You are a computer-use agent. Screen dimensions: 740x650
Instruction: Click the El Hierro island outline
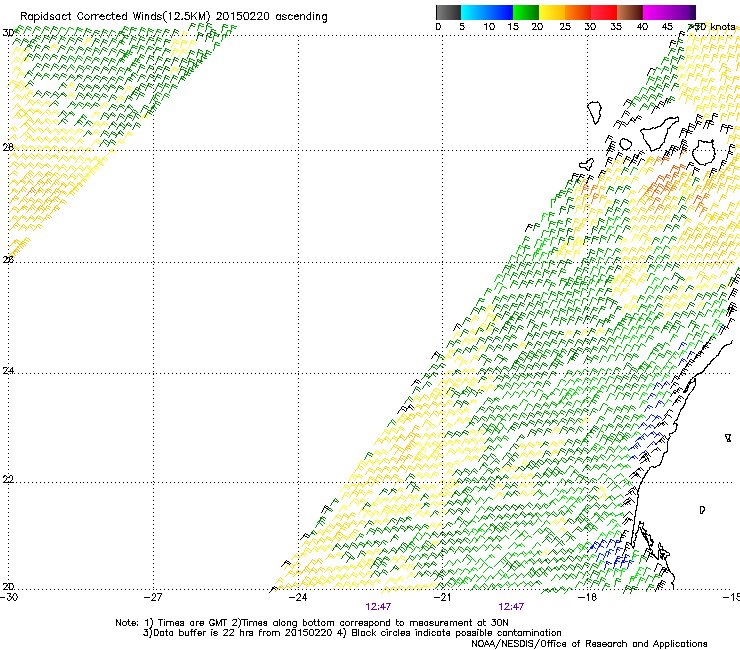tap(587, 164)
